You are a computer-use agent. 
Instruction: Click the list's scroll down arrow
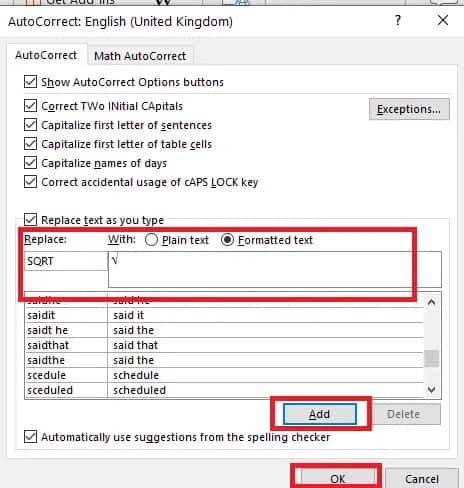(x=432, y=389)
